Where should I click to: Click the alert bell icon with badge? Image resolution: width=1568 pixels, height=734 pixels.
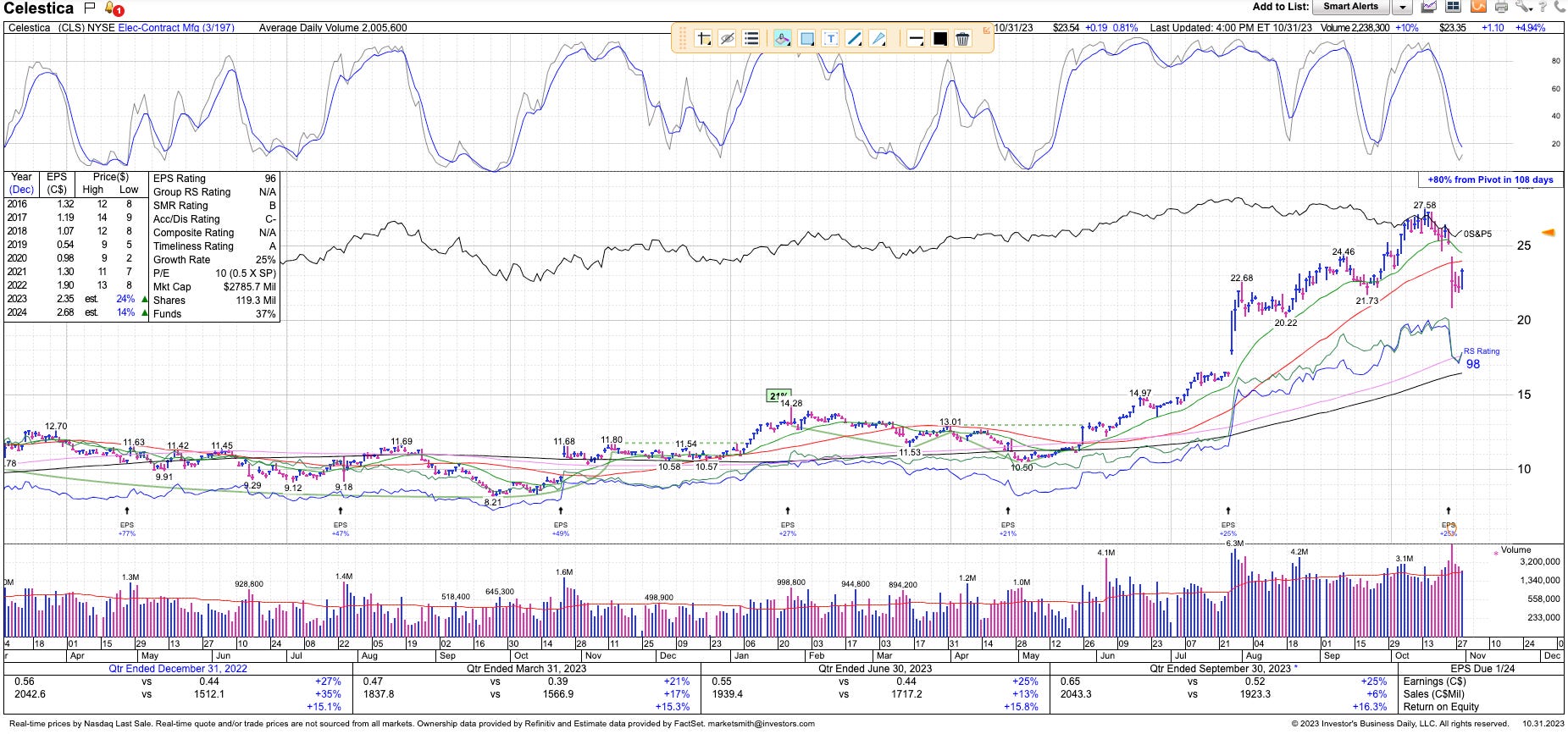pyautogui.click(x=113, y=9)
